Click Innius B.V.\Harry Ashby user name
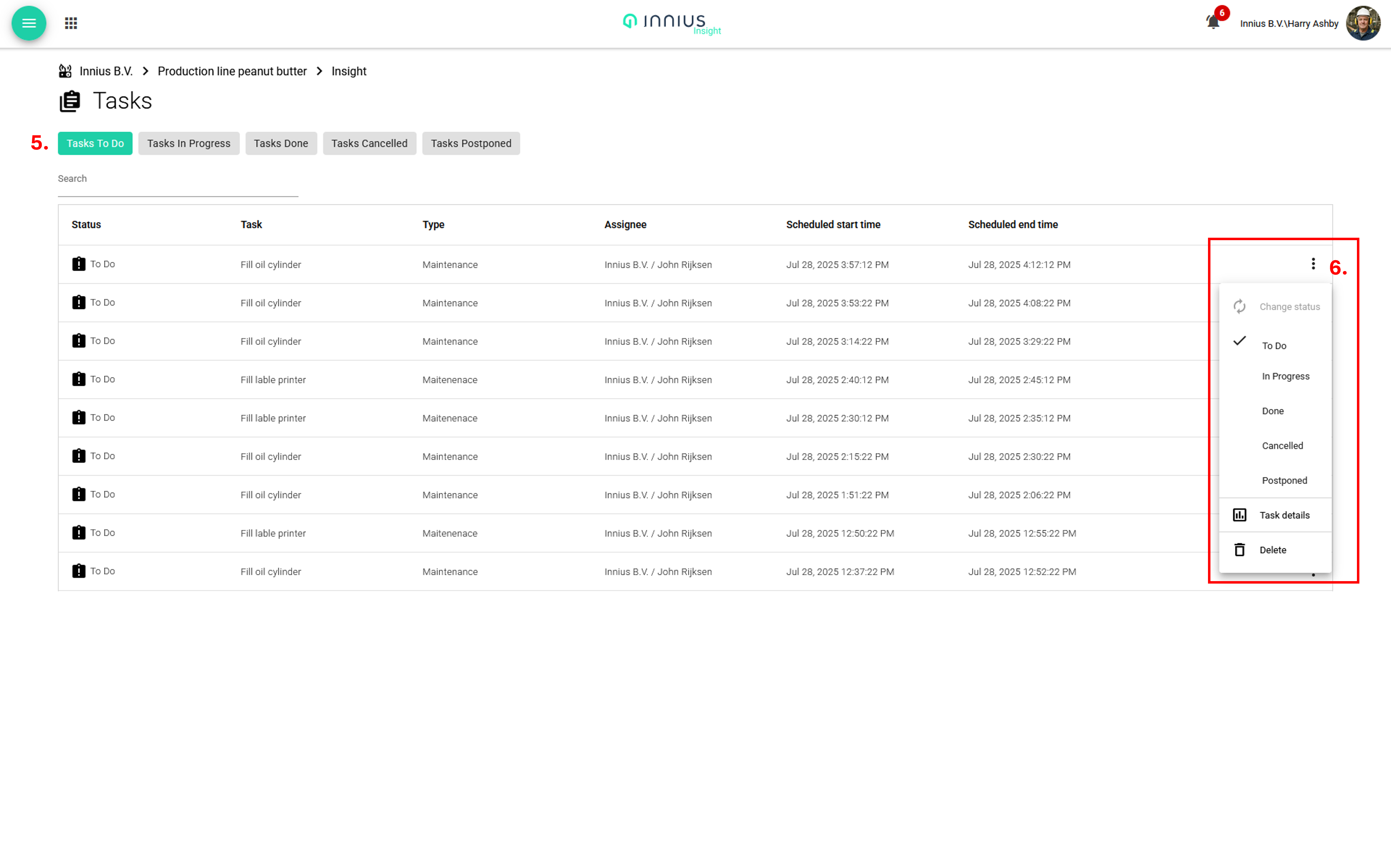This screenshot has width=1391, height=868. (1289, 24)
